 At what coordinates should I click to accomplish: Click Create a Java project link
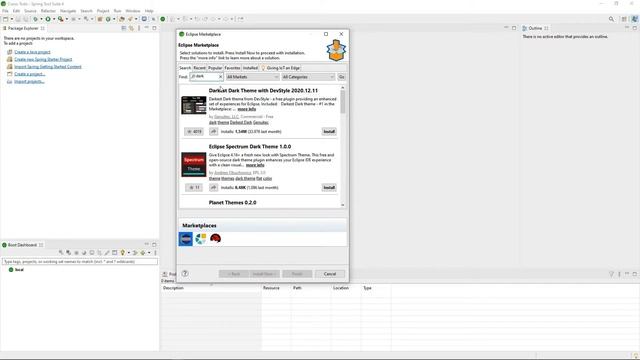[32, 52]
